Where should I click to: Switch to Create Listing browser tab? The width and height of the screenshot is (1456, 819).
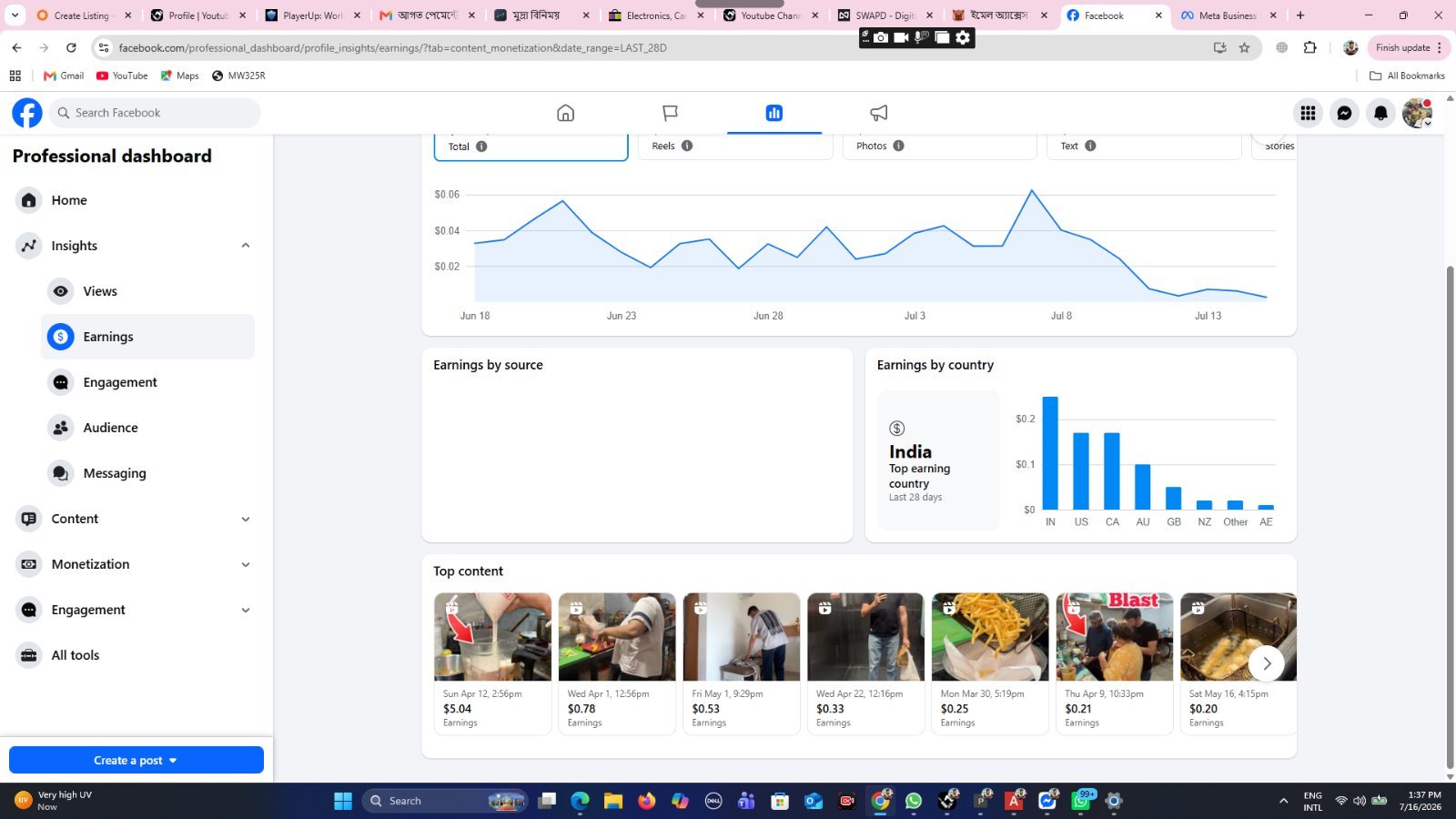pyautogui.click(x=83, y=15)
